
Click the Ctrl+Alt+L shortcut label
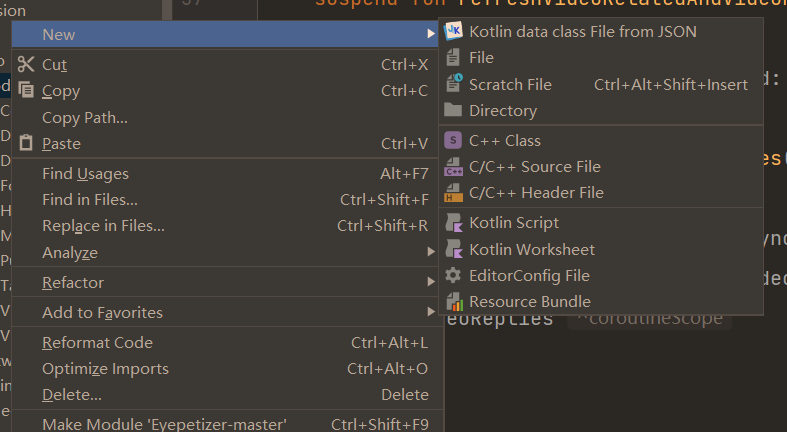389,343
